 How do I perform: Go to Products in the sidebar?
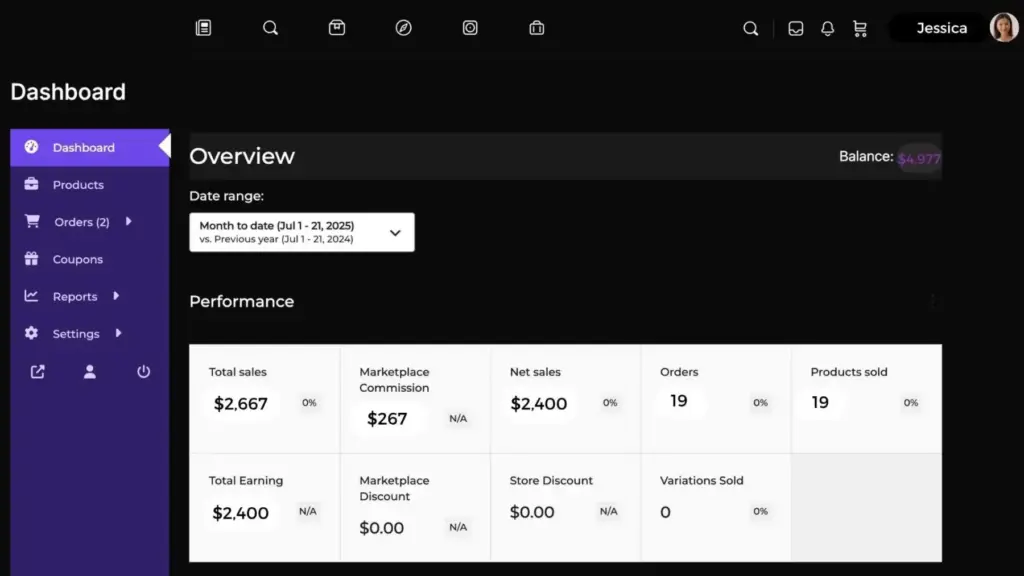coord(78,185)
